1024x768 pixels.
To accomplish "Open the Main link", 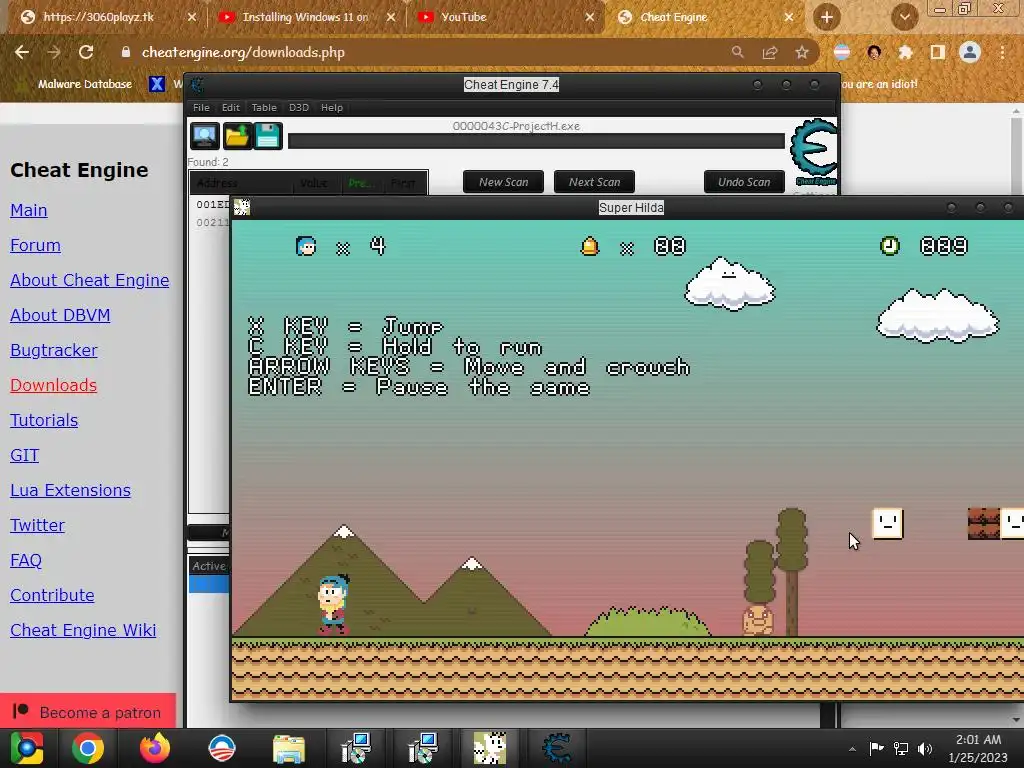I will 29,210.
